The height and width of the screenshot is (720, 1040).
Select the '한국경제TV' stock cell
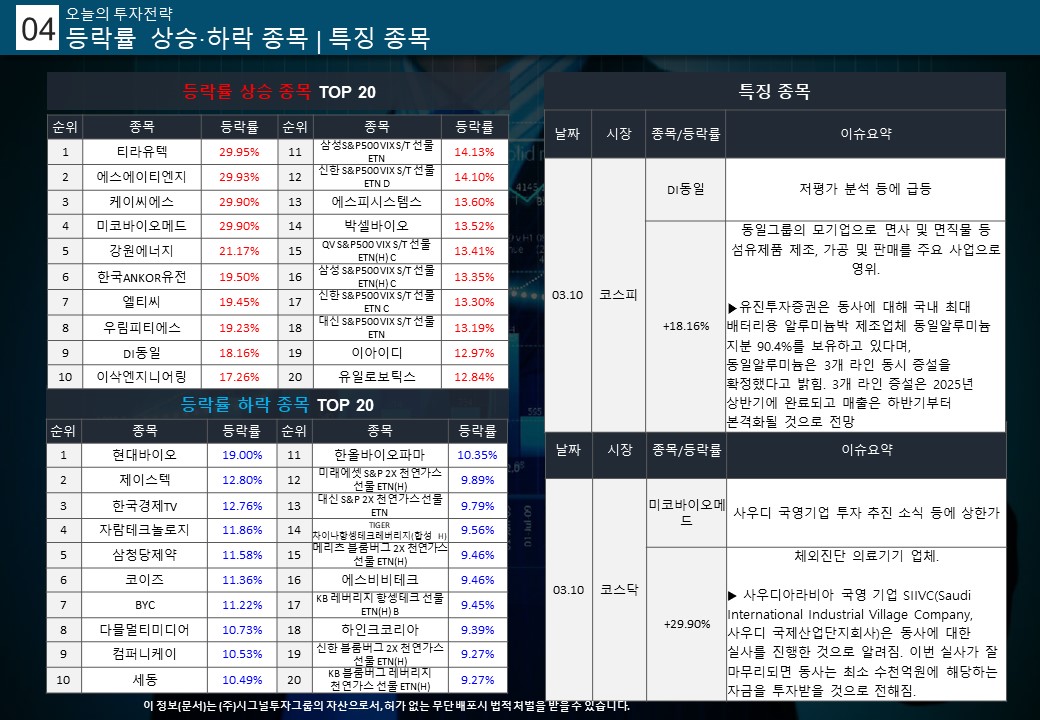(x=144, y=506)
